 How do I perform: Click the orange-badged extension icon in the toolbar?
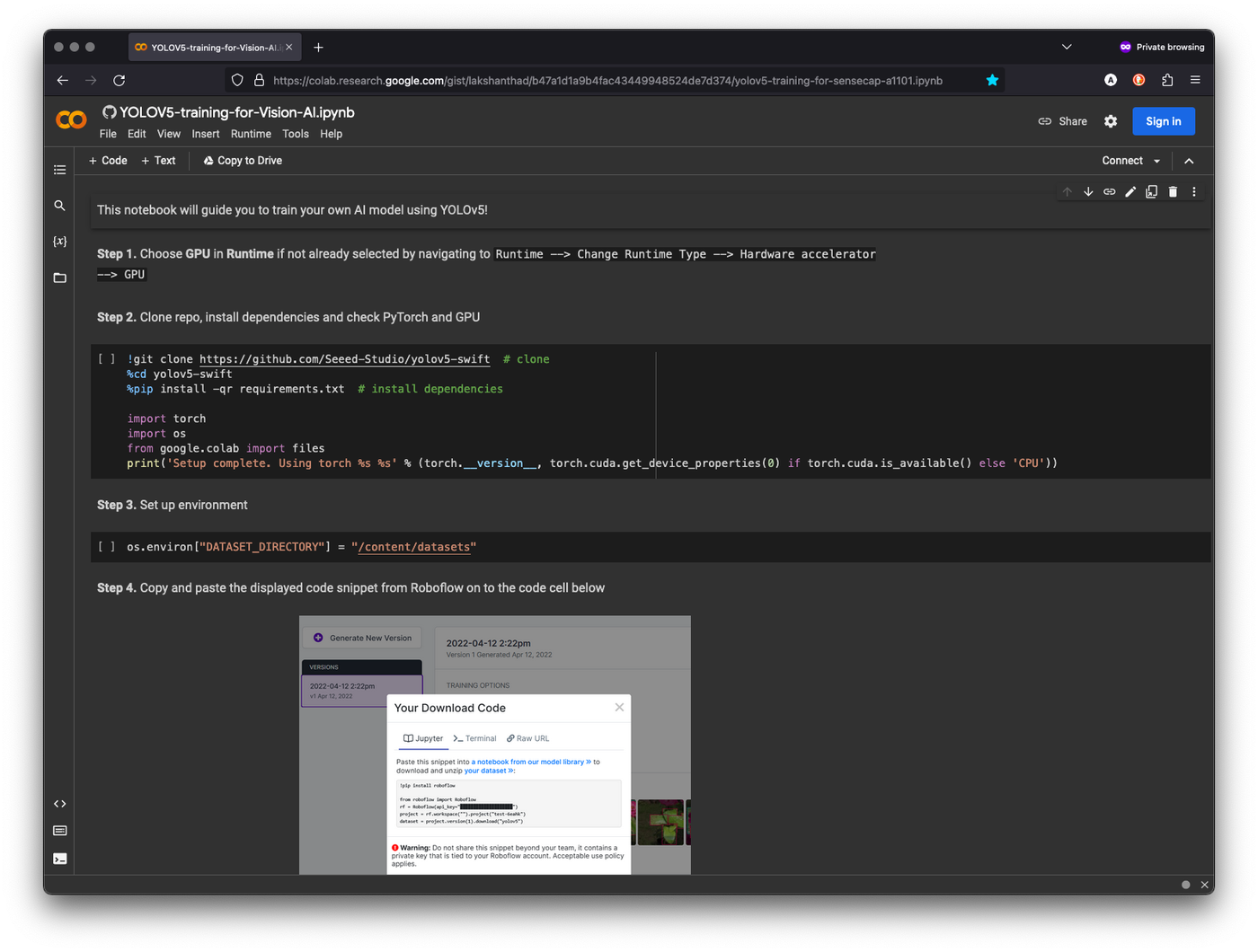click(x=1138, y=80)
